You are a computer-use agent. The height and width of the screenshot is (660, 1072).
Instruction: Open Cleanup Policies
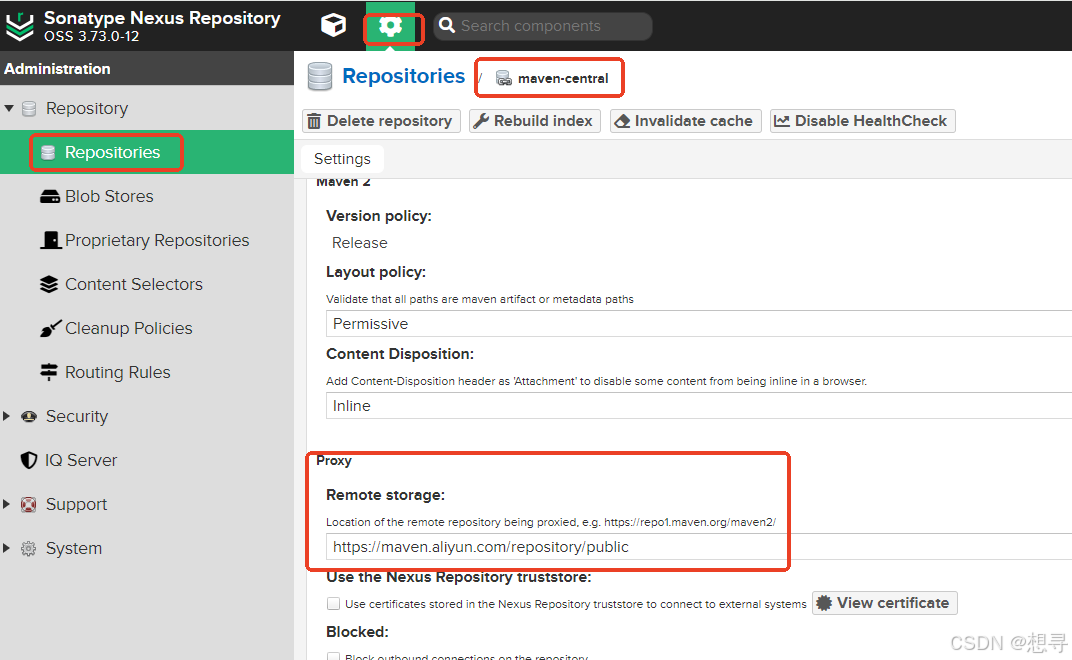[x=129, y=328]
